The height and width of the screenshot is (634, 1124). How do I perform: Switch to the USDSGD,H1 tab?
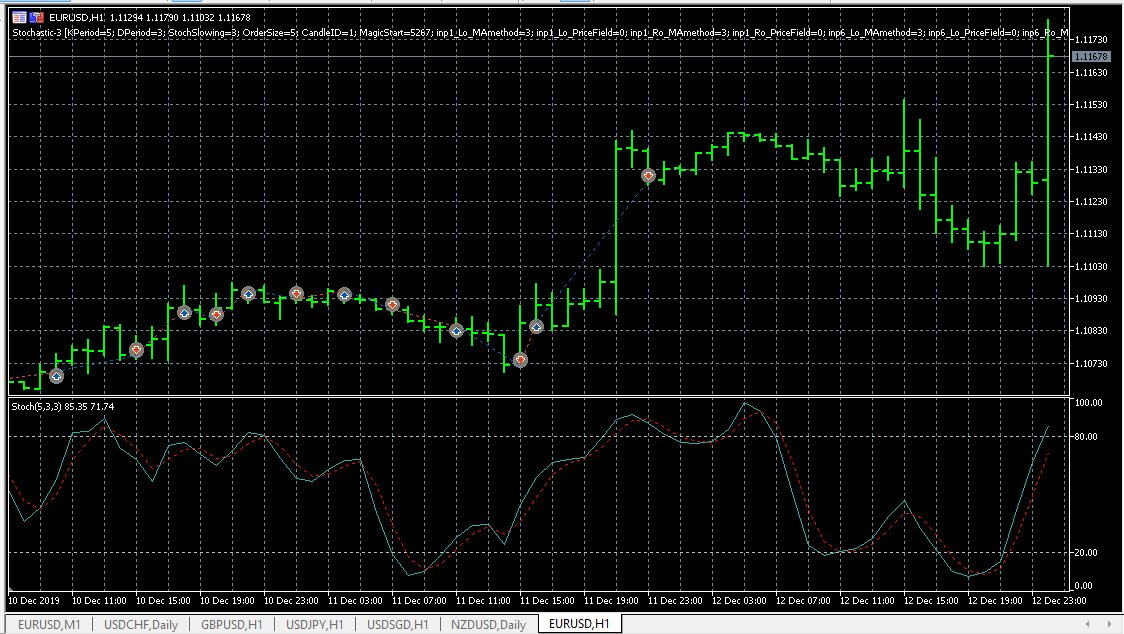click(x=398, y=625)
